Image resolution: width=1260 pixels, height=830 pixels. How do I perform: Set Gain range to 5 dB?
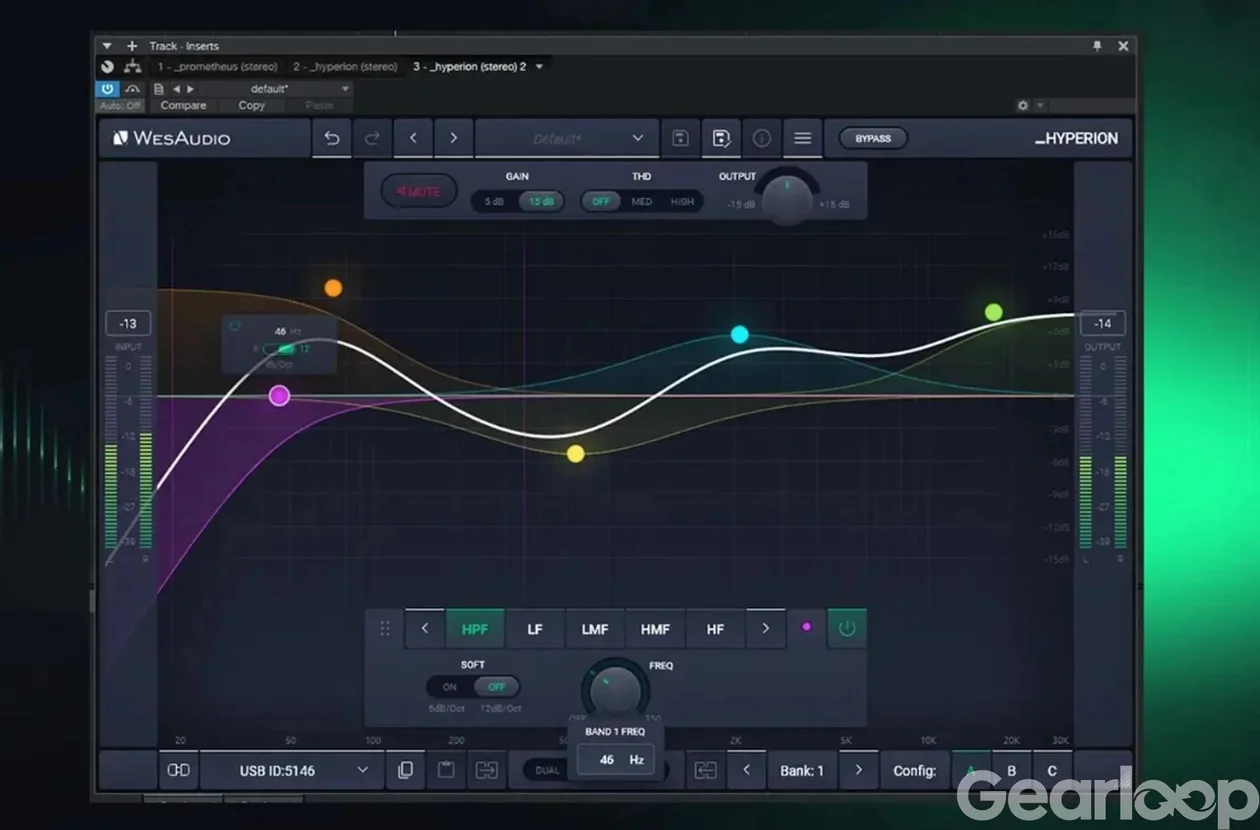click(x=495, y=201)
